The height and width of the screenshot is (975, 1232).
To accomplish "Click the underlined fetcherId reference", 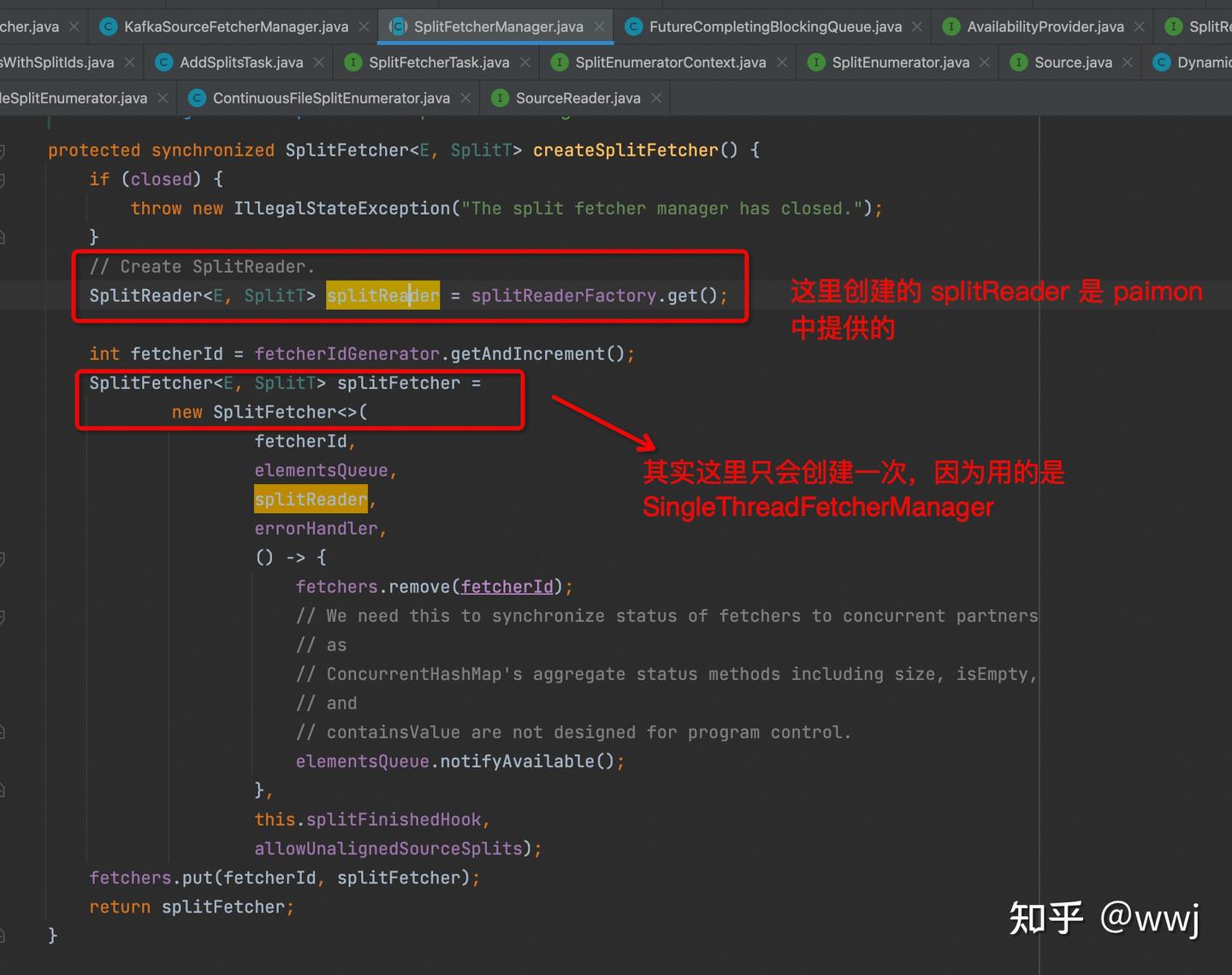I will [x=506, y=586].
